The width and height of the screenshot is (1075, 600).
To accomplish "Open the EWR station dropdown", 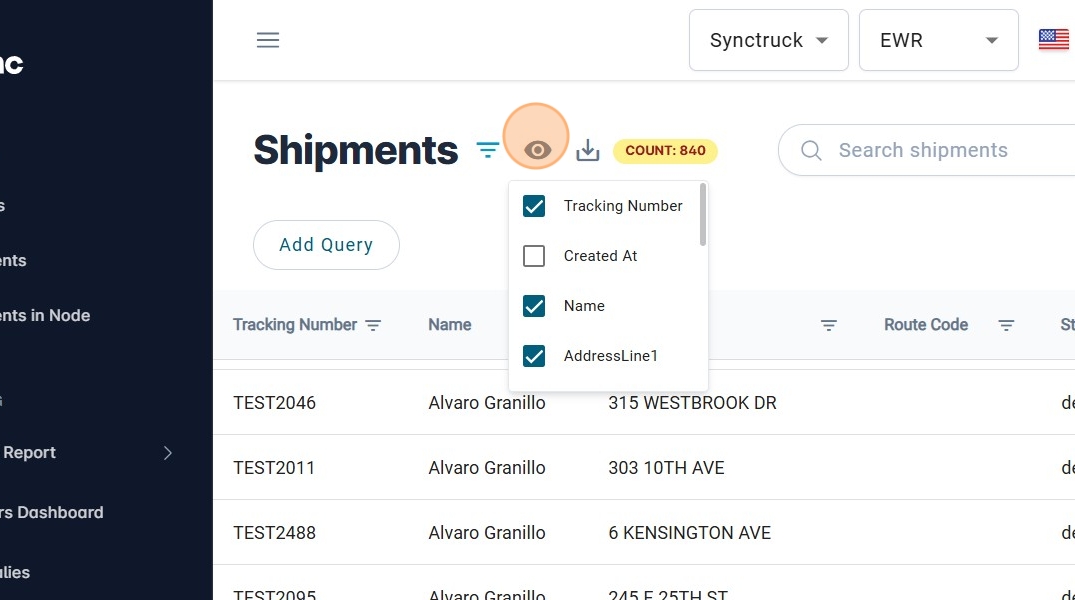I will click(938, 40).
